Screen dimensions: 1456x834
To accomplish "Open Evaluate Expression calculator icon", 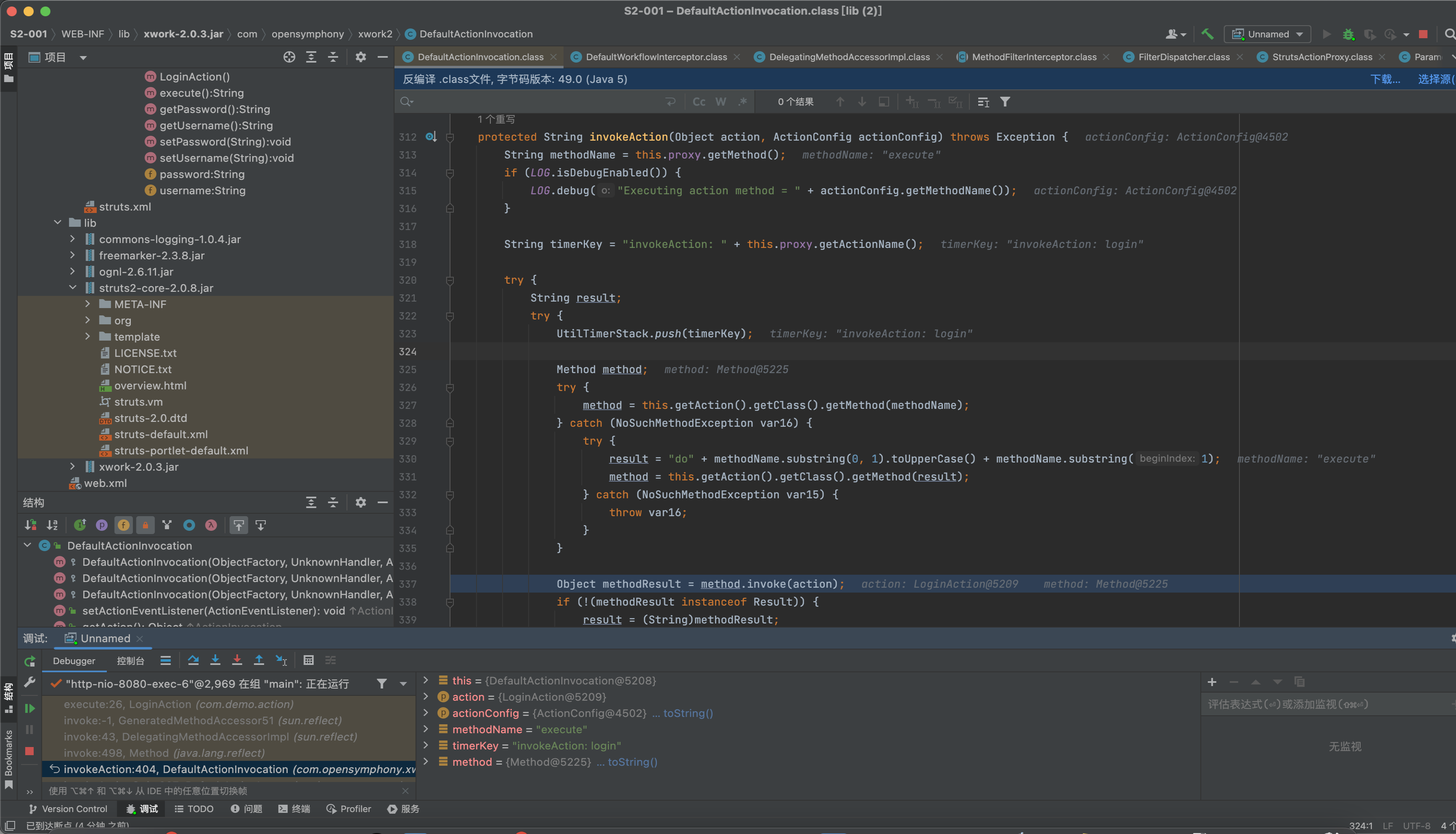I will point(309,660).
